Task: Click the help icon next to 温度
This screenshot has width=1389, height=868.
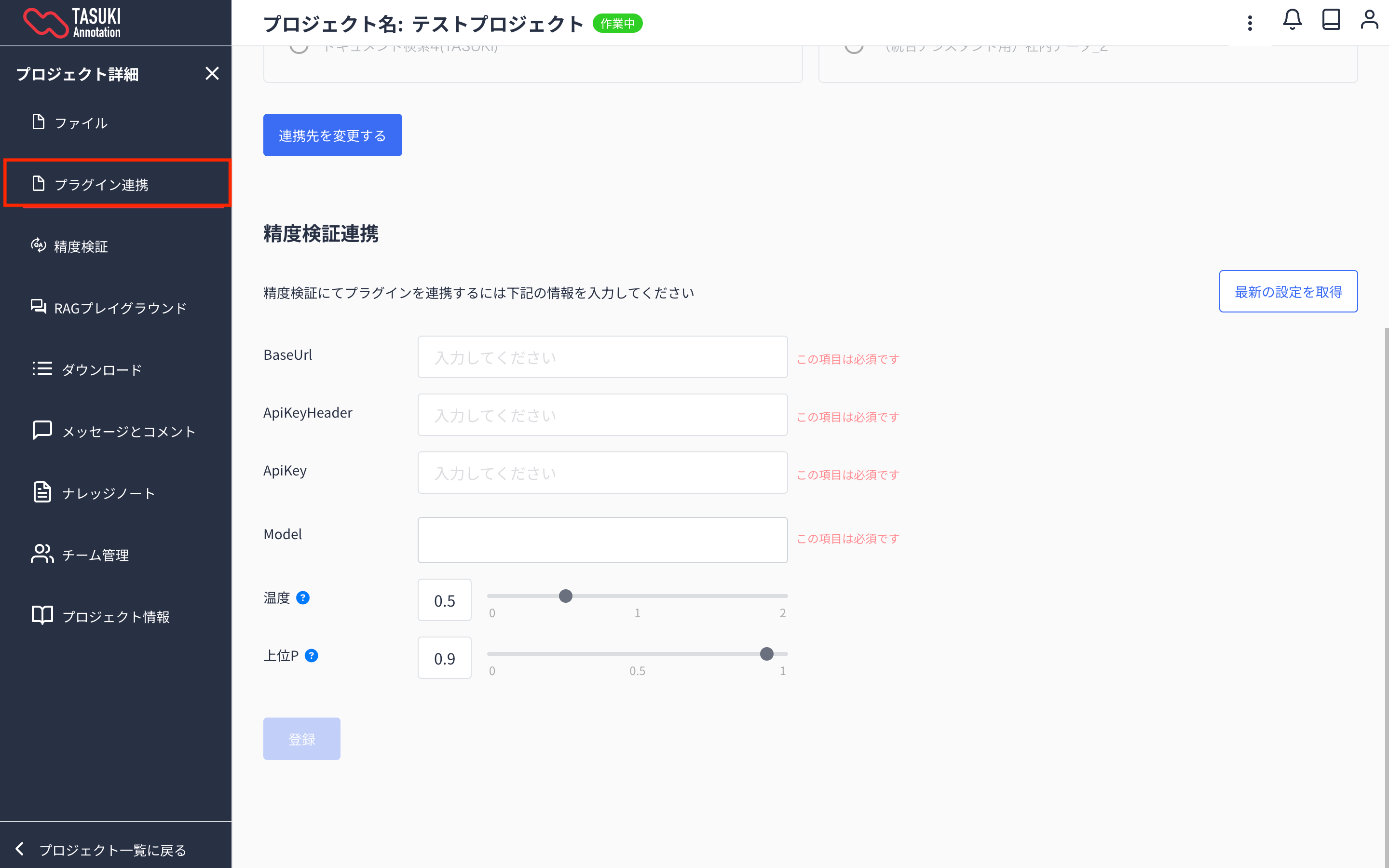Action: (303, 597)
